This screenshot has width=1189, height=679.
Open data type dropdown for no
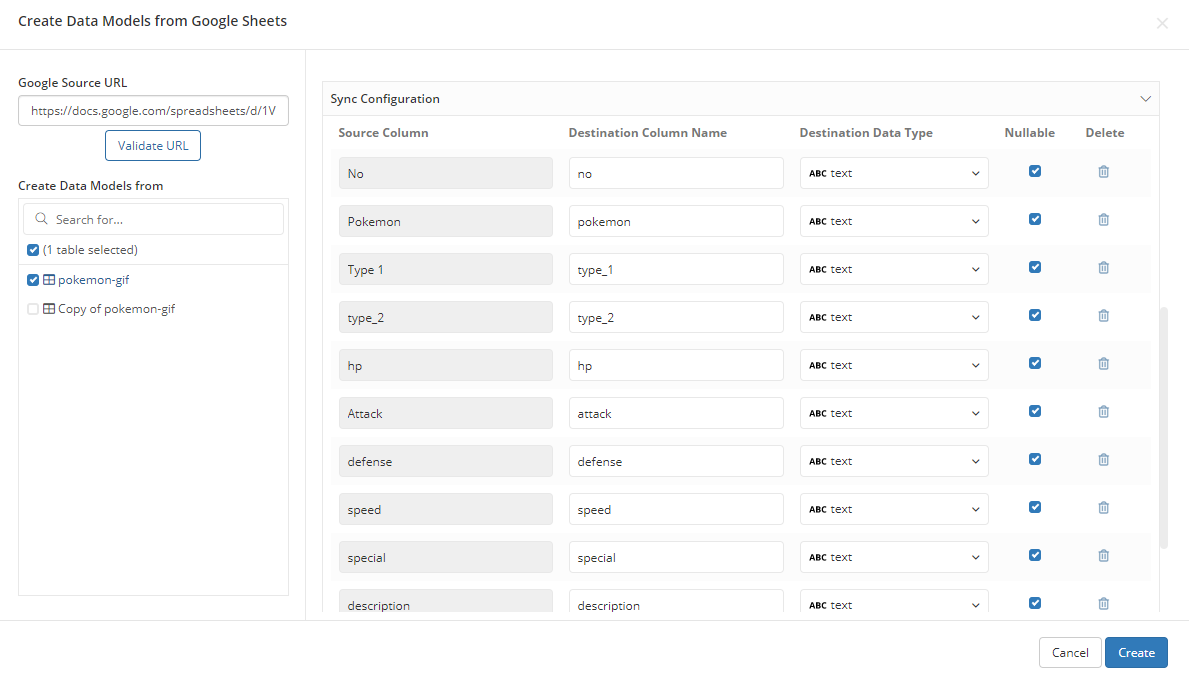click(x=894, y=173)
